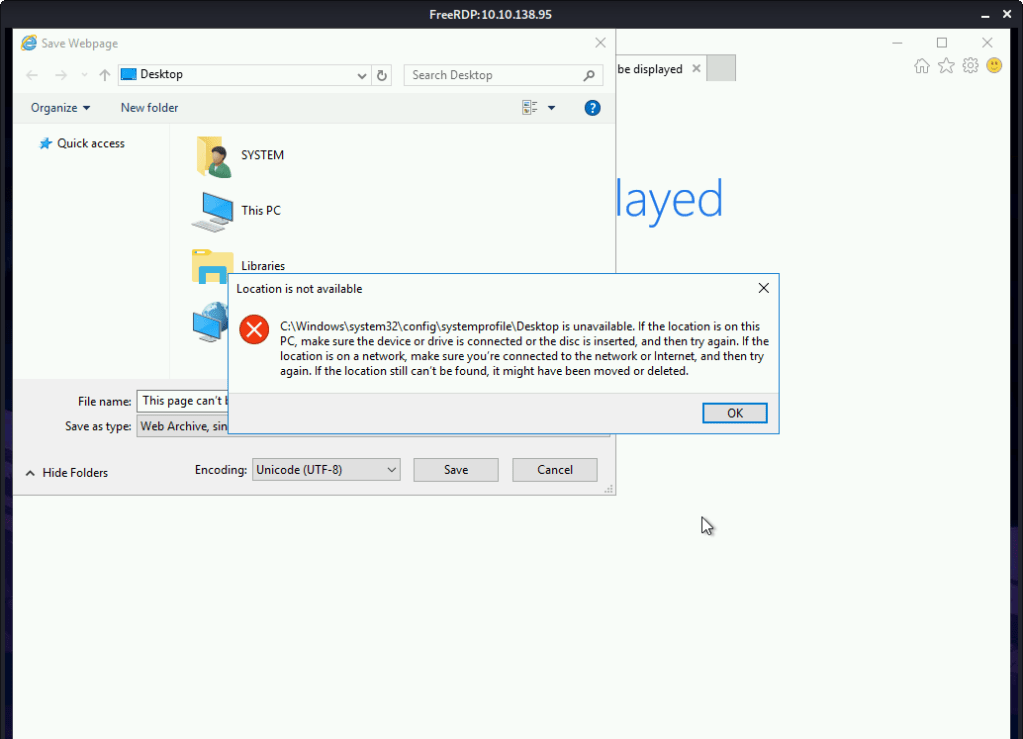
Task: Open the change view dropdown arrow
Action: [x=551, y=108]
